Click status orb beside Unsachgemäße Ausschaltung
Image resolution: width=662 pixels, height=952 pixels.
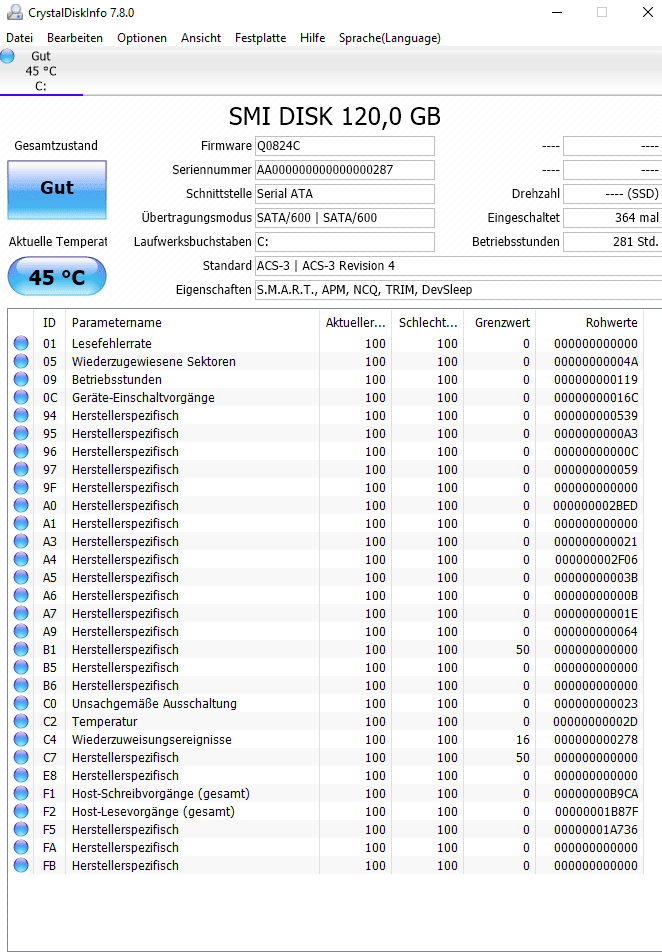[x=21, y=703]
